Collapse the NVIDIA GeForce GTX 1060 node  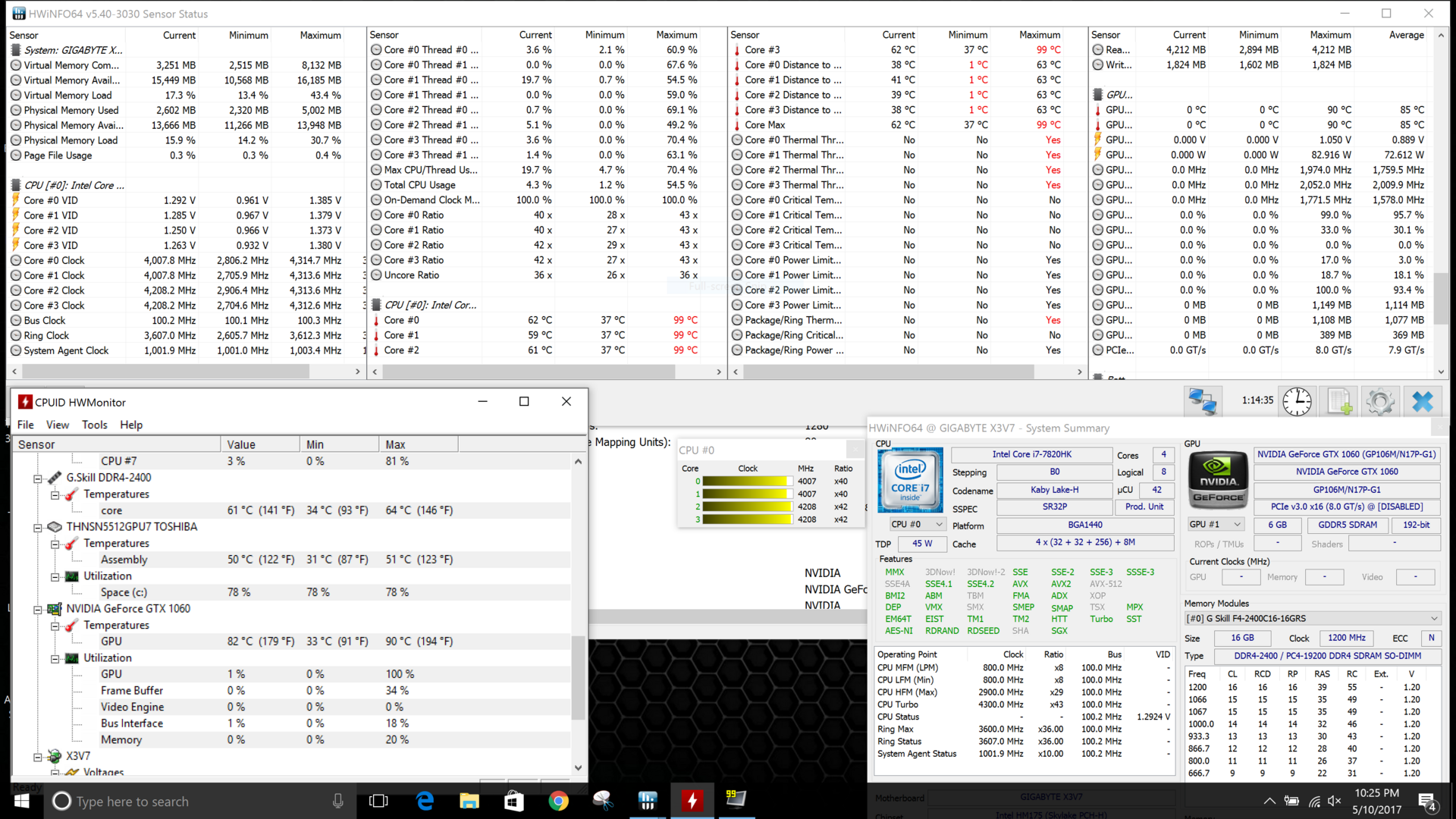tap(37, 609)
